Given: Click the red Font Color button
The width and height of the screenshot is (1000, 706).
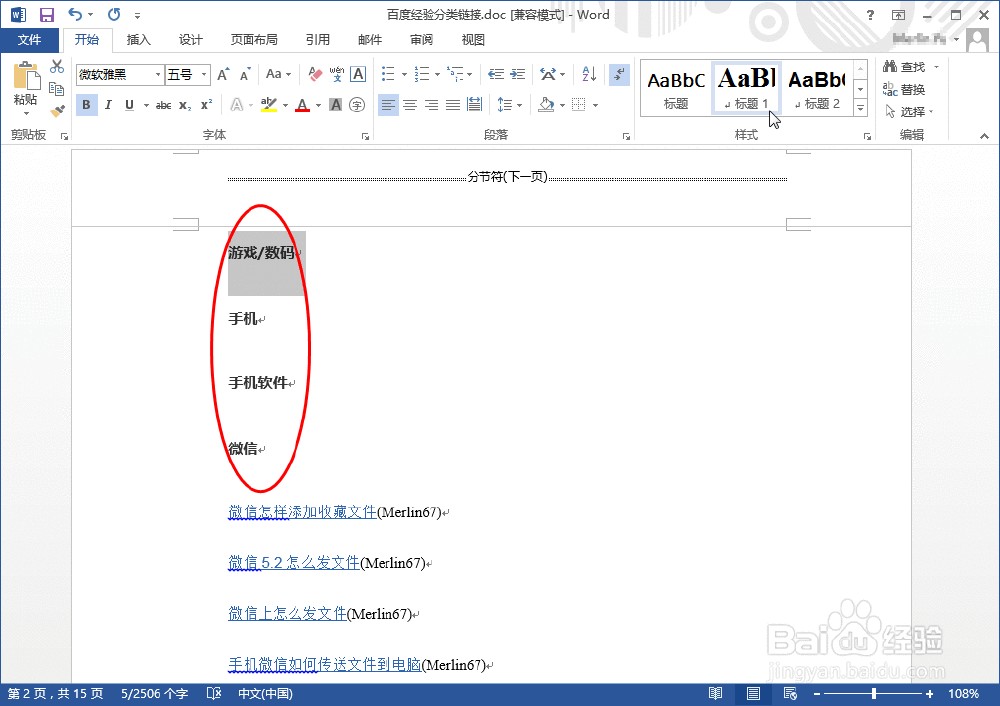Looking at the screenshot, I should (302, 105).
